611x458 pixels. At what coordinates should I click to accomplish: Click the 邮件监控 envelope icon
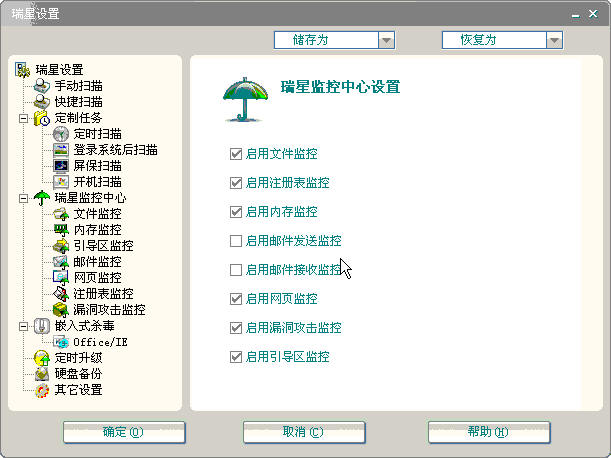coord(61,262)
